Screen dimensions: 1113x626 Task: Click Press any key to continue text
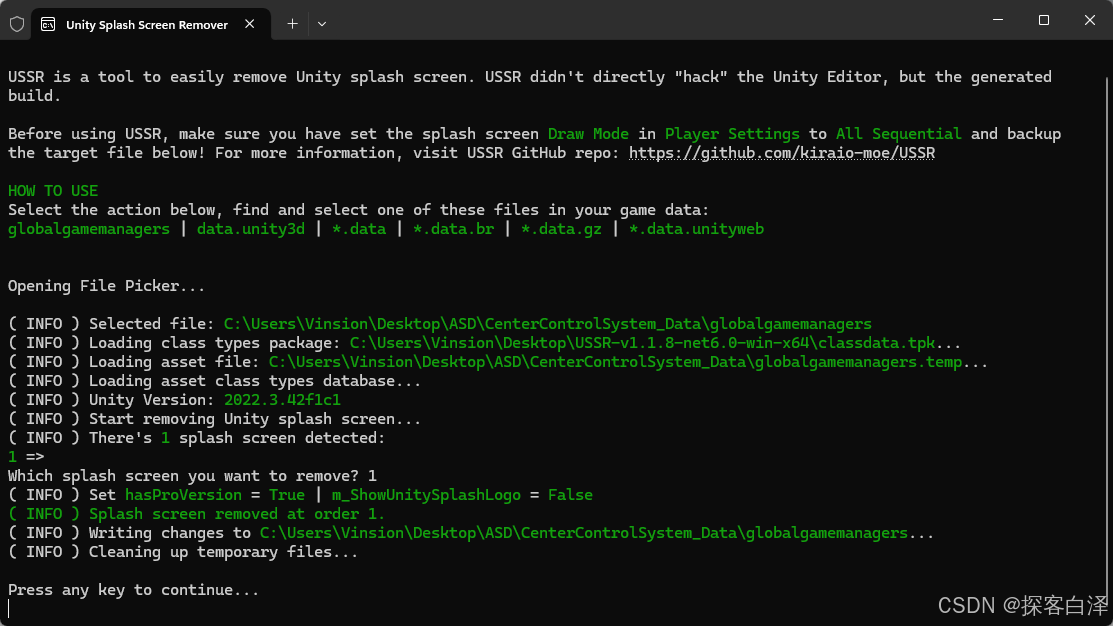(x=133, y=590)
